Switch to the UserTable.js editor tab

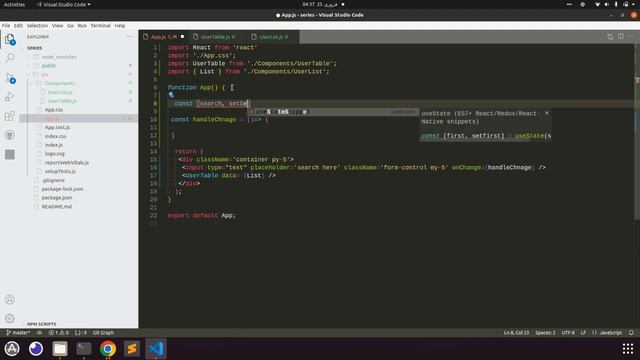(x=218, y=37)
